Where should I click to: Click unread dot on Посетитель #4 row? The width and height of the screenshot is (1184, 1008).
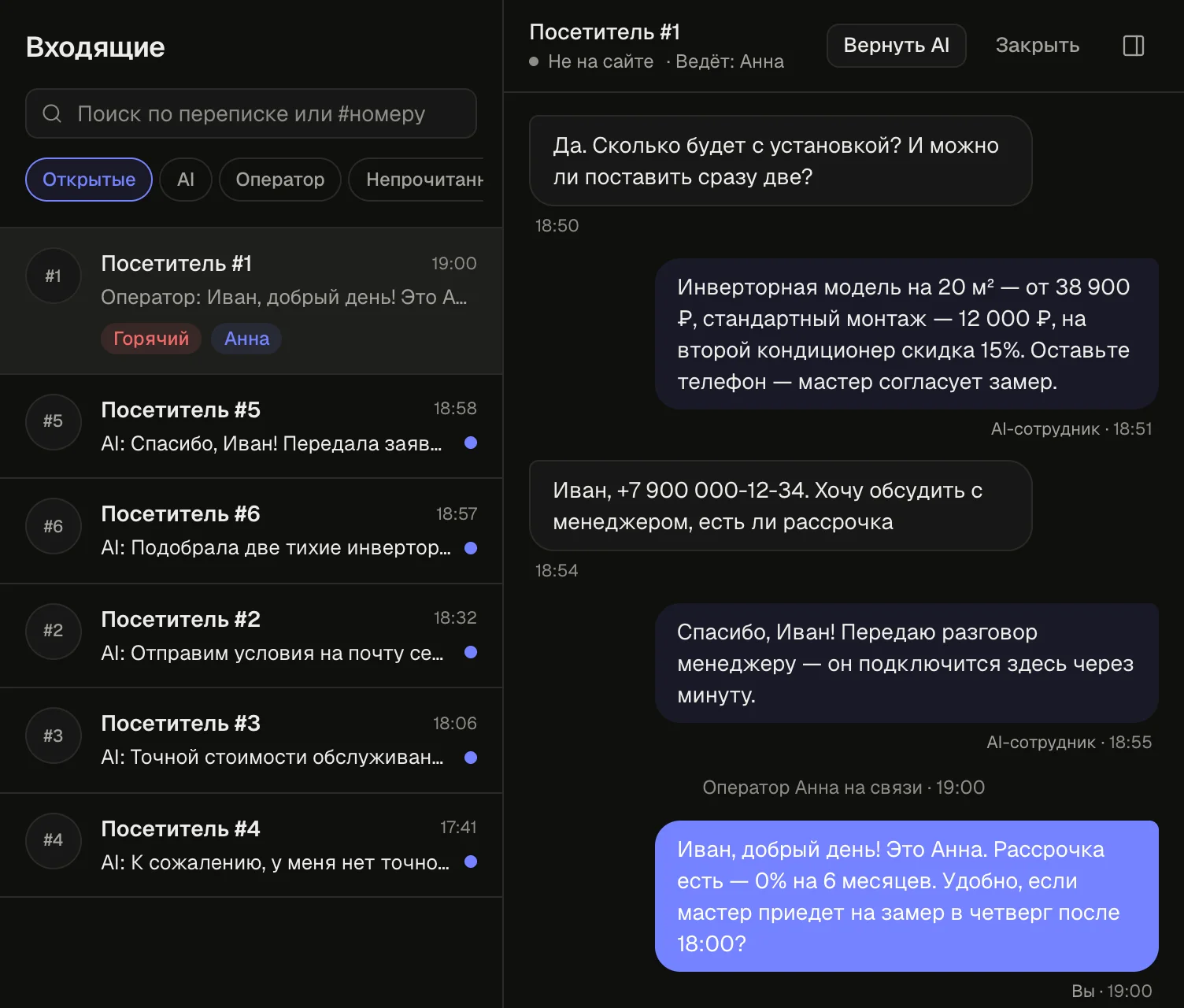tap(471, 862)
